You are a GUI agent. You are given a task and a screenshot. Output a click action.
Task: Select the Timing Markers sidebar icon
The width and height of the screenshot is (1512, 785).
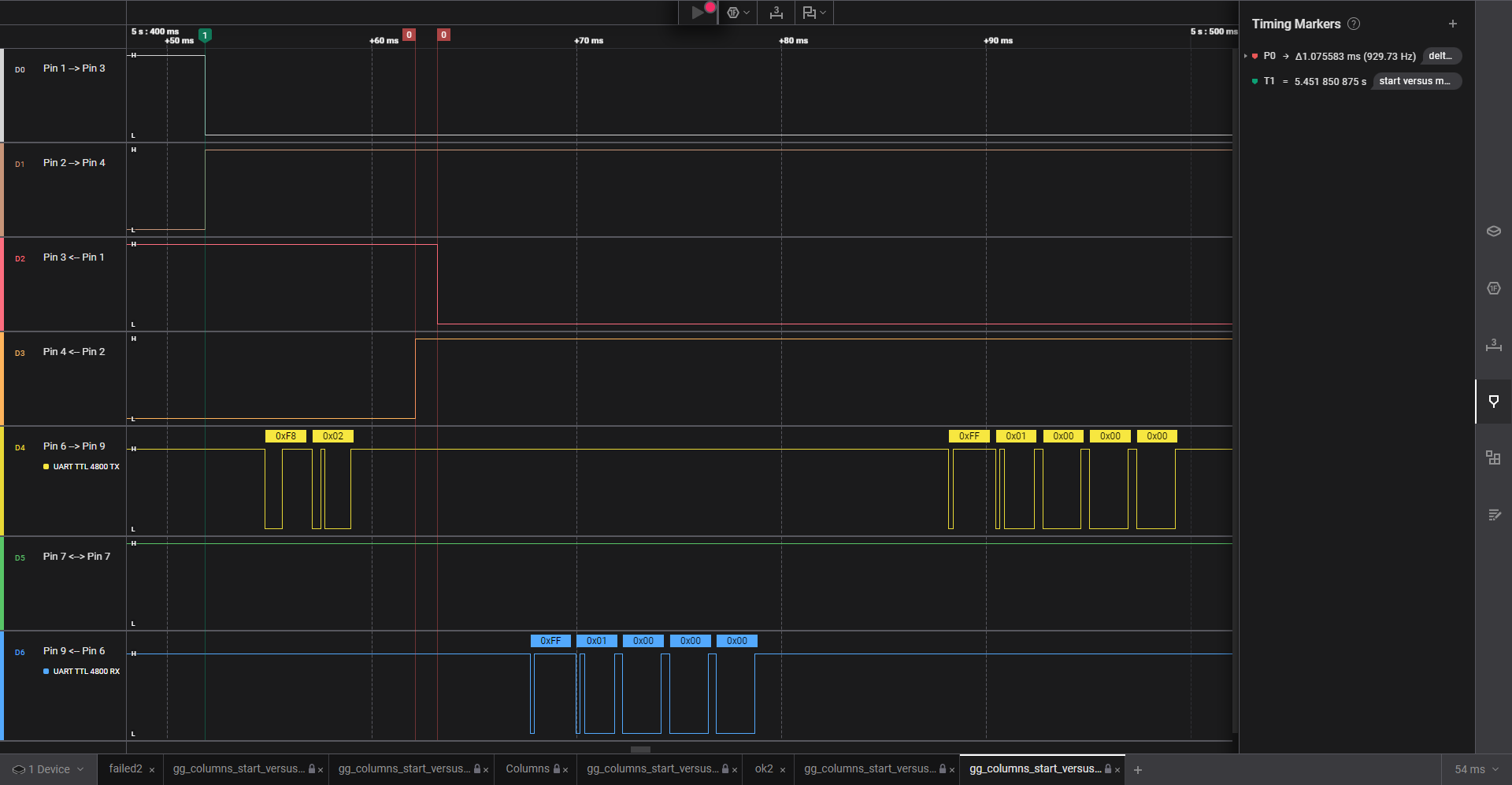[1493, 402]
